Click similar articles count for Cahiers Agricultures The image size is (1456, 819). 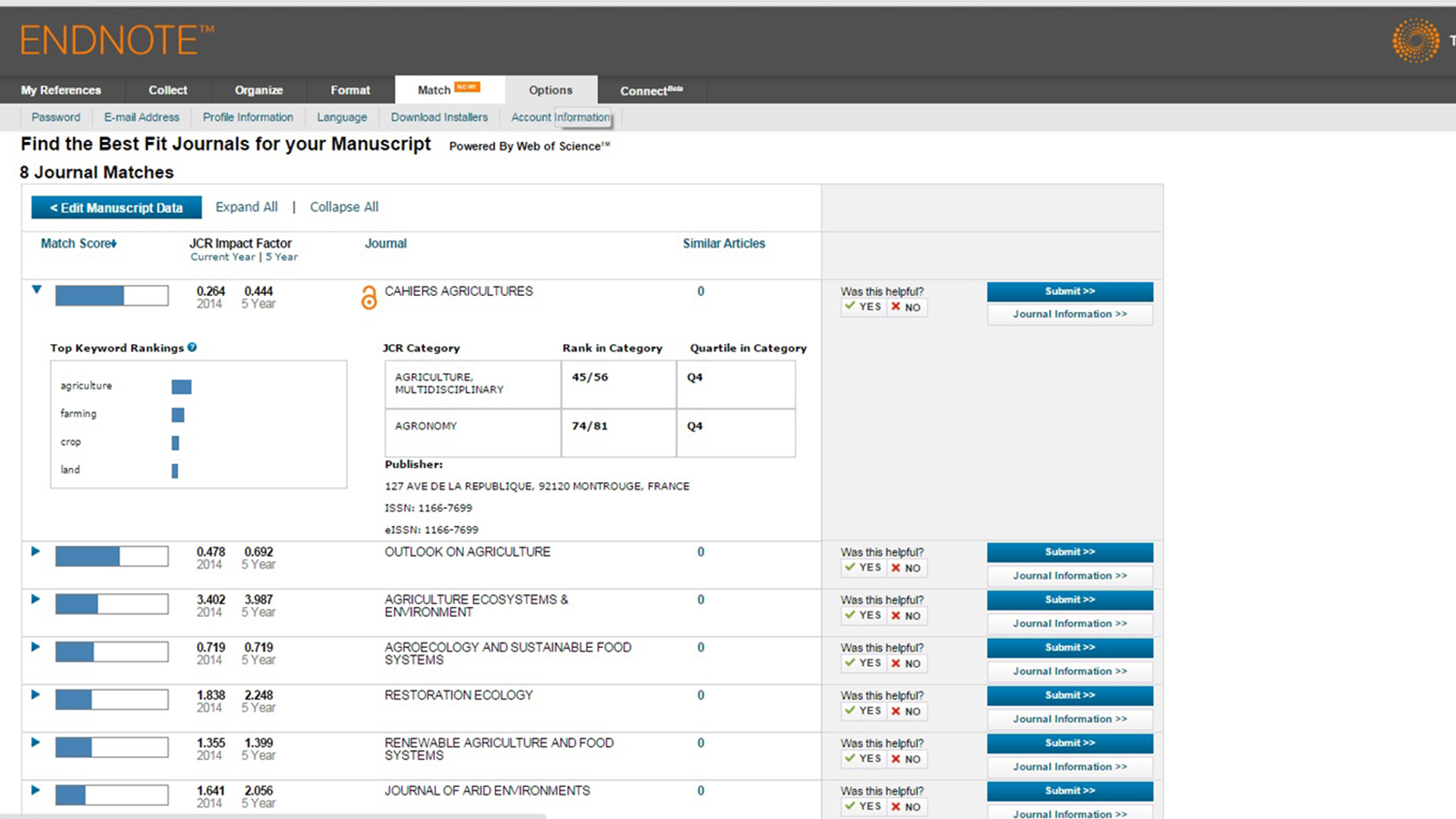pos(701,291)
